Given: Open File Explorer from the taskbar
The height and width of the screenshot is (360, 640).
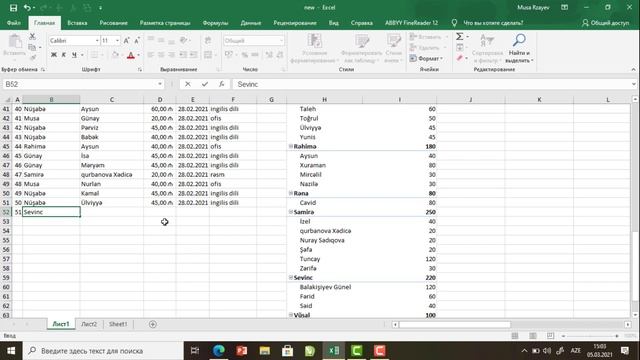Looking at the screenshot, I should coord(264,351).
